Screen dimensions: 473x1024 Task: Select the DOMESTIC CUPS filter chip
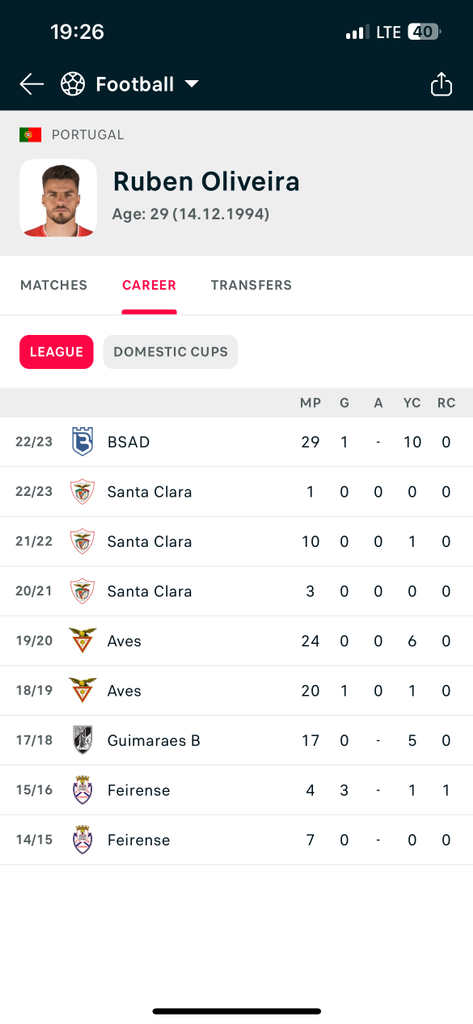(171, 352)
